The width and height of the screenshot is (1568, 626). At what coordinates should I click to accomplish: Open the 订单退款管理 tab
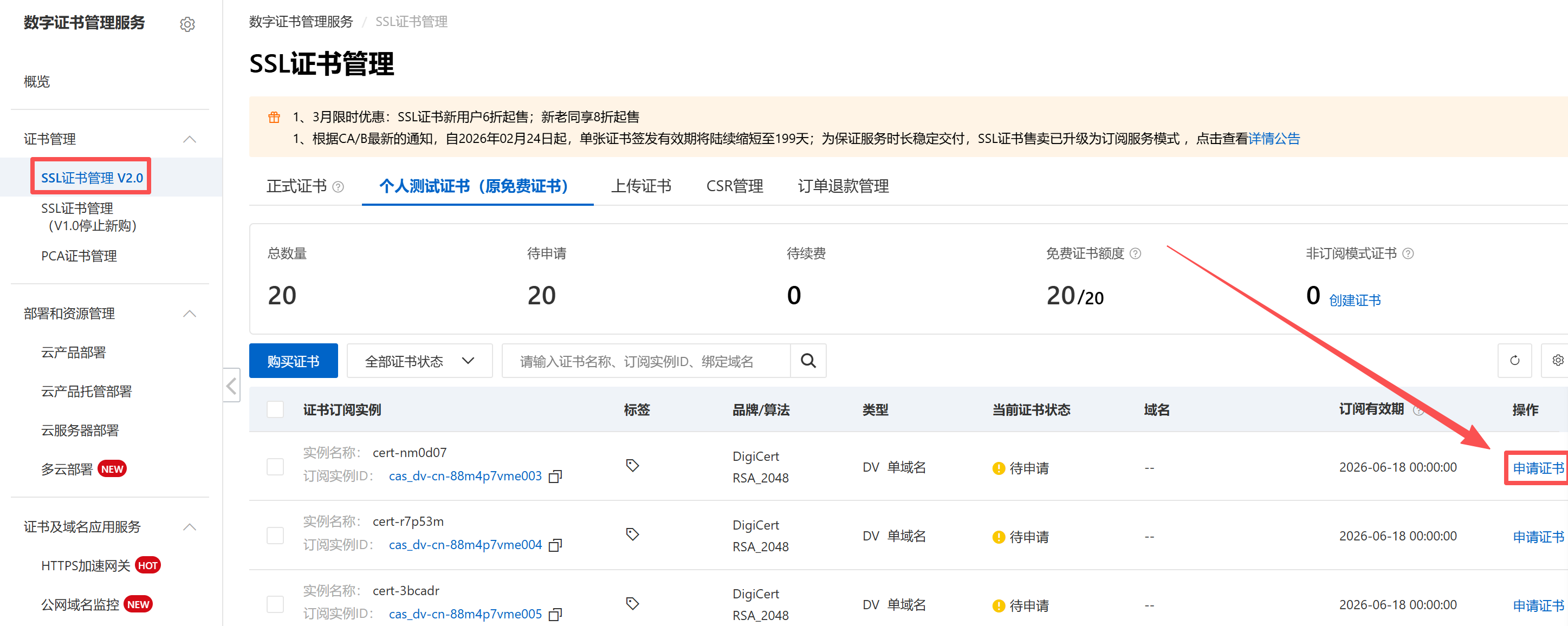click(843, 186)
